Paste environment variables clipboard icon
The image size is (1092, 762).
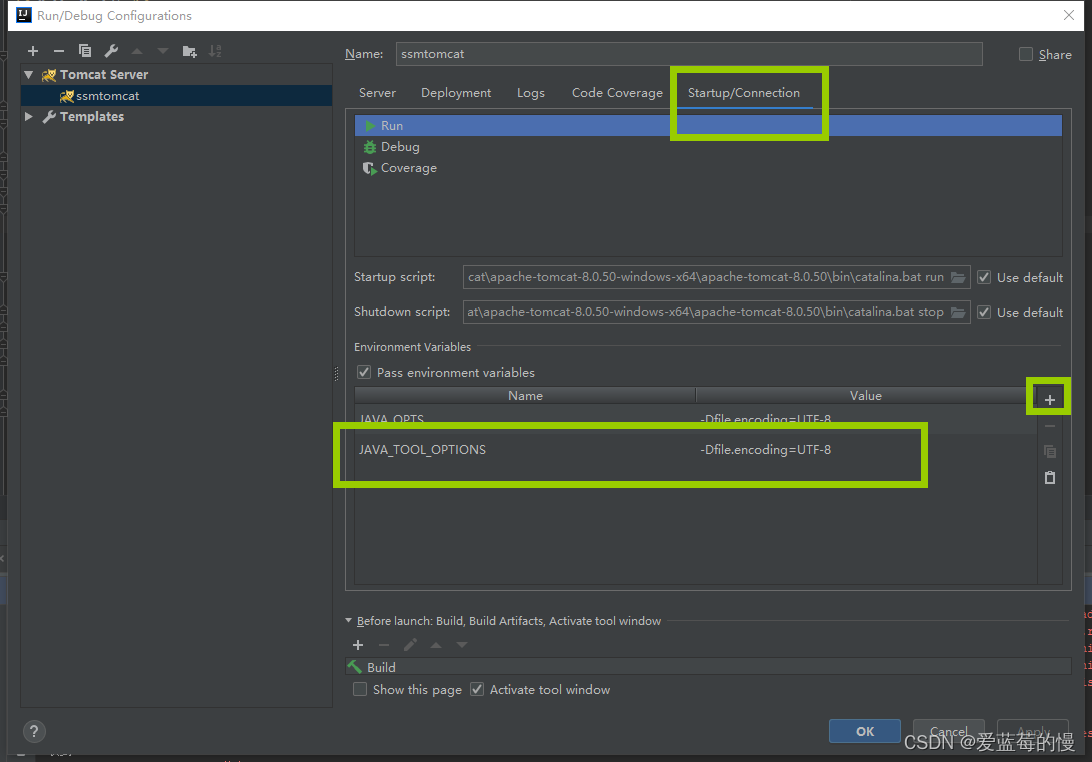coord(1050,478)
